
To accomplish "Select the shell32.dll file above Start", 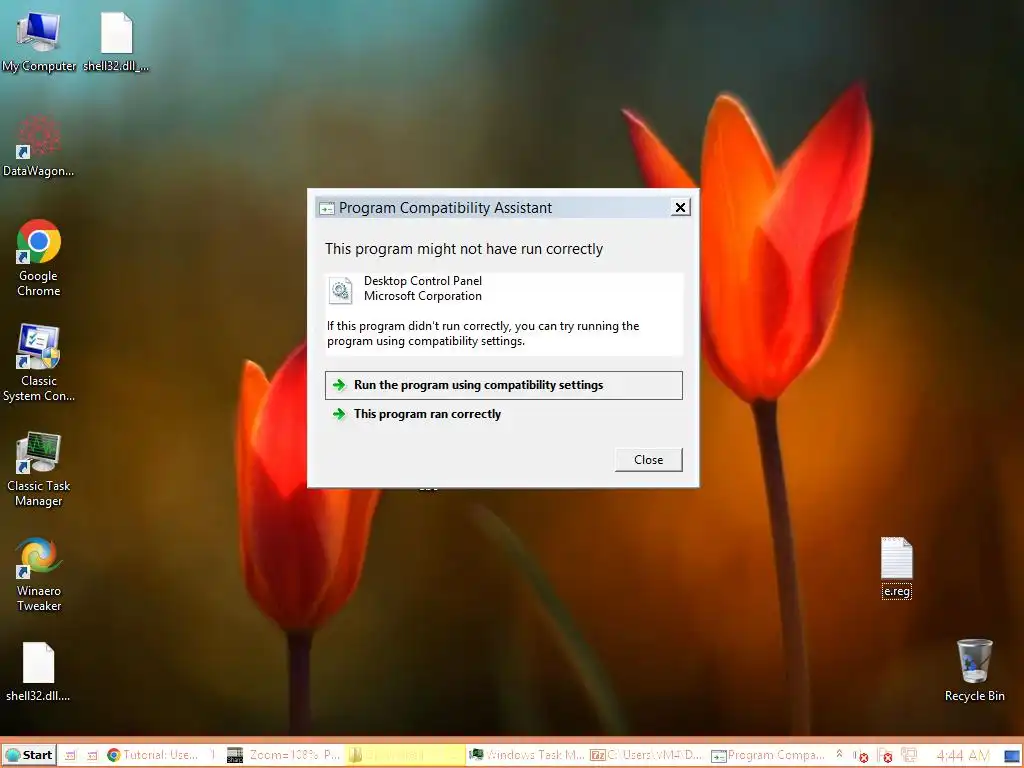I will click(39, 671).
